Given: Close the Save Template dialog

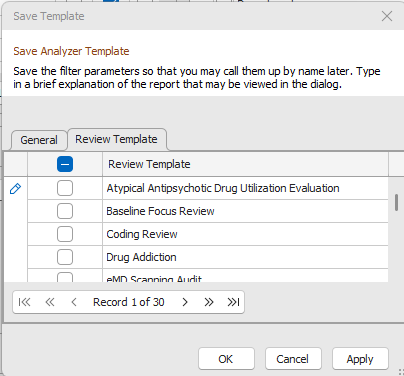Looking at the screenshot, I should (387, 16).
